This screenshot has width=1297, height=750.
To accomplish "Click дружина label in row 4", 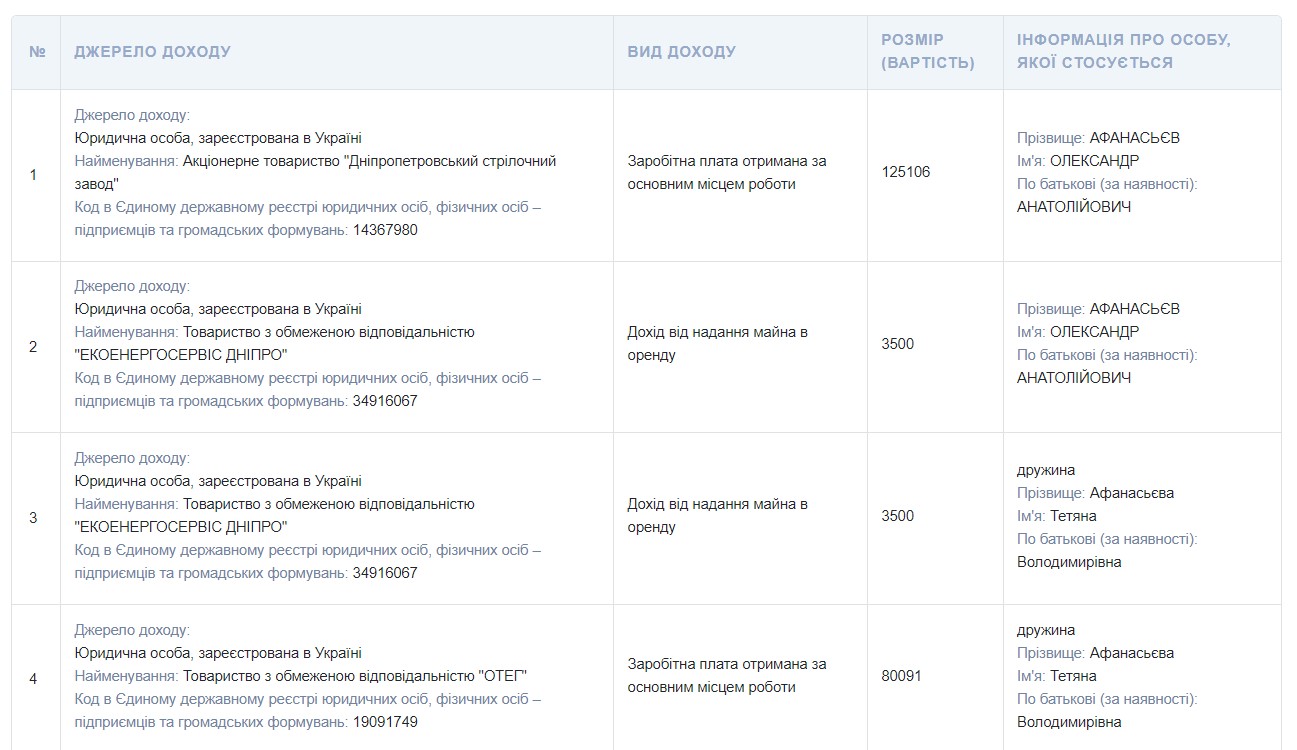I will click(1046, 630).
